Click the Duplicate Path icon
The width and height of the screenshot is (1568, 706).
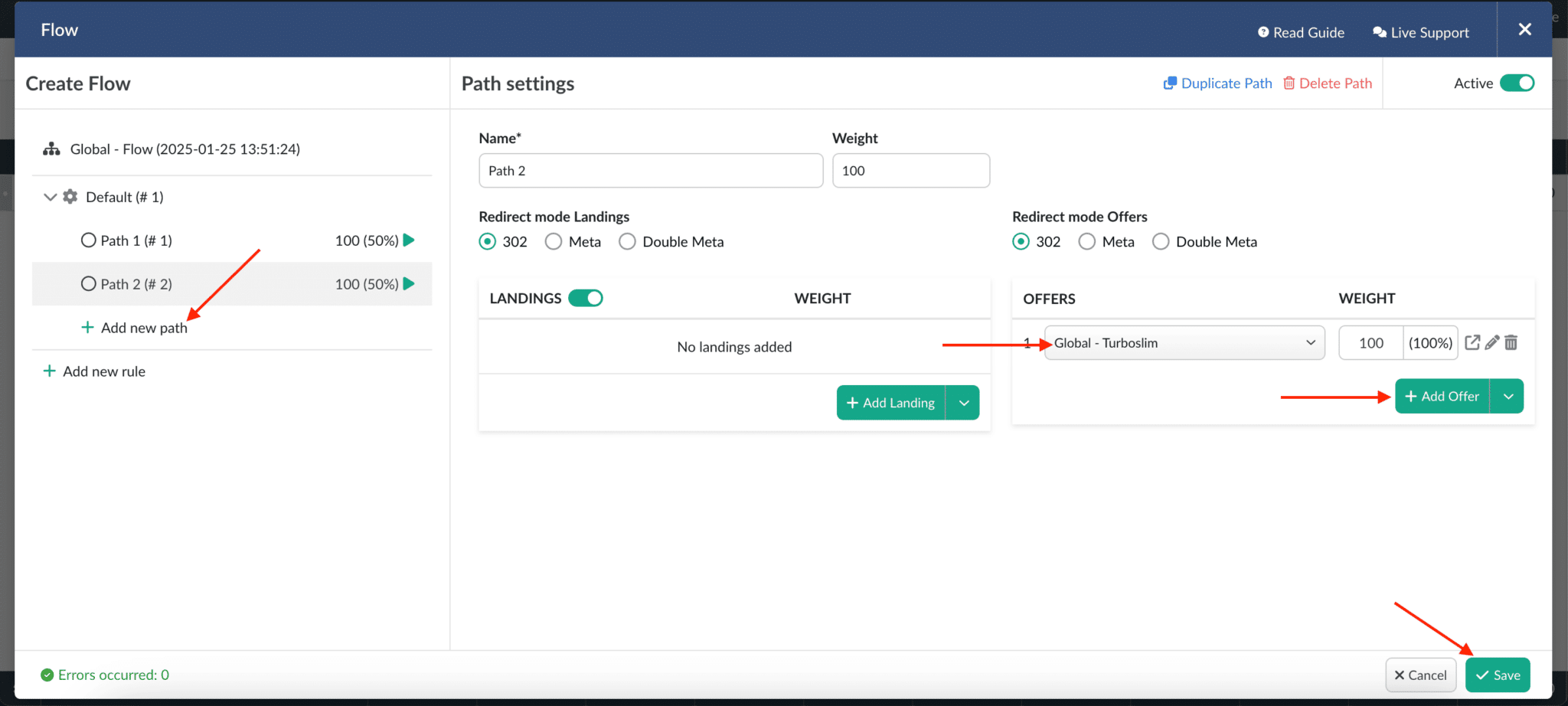click(x=1170, y=83)
